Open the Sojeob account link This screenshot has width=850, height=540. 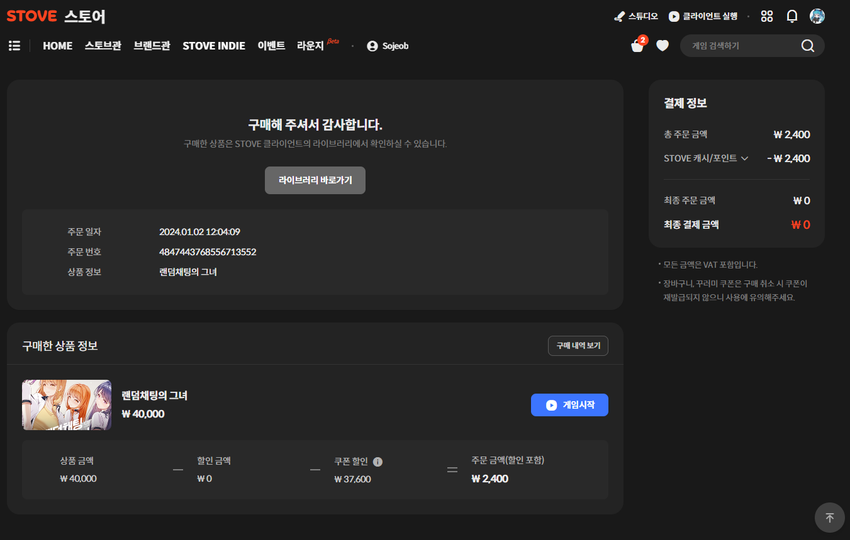388,46
